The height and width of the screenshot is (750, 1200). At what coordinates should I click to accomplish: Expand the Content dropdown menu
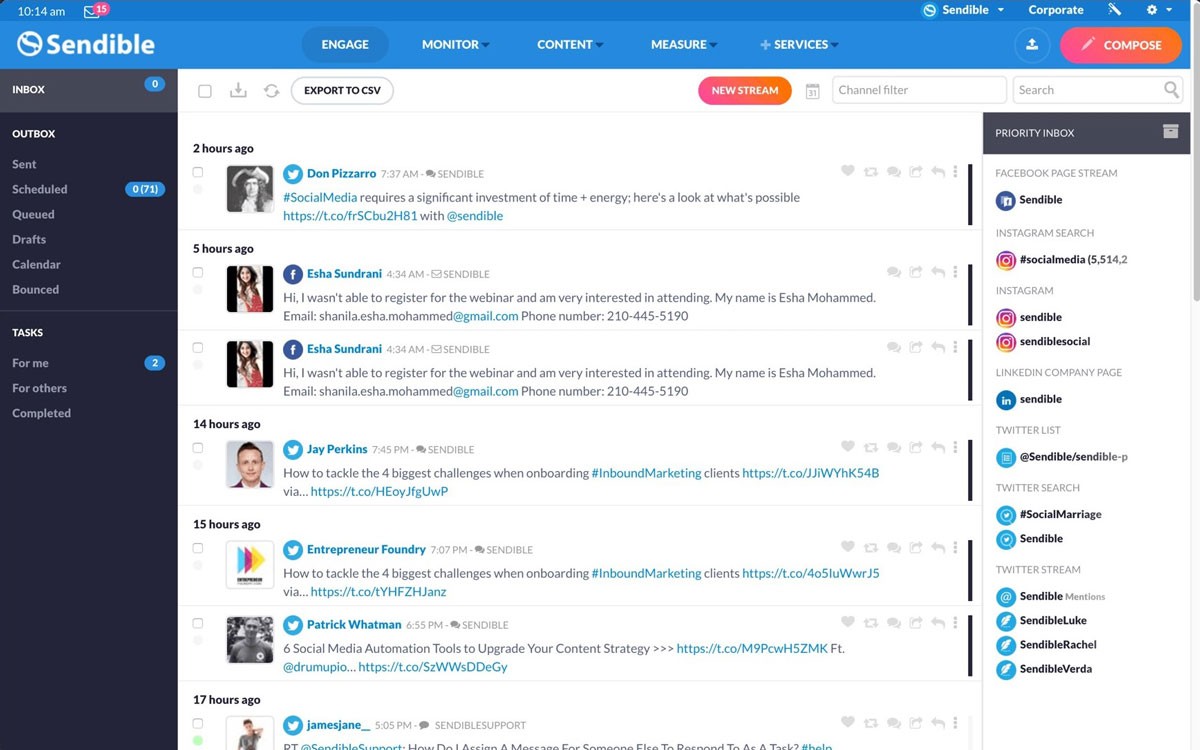[x=570, y=44]
